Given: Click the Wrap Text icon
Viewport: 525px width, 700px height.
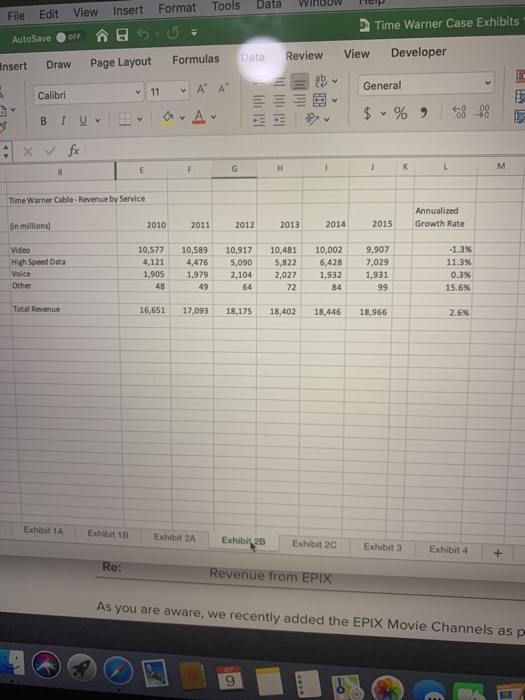Looking at the screenshot, I should click(321, 81).
